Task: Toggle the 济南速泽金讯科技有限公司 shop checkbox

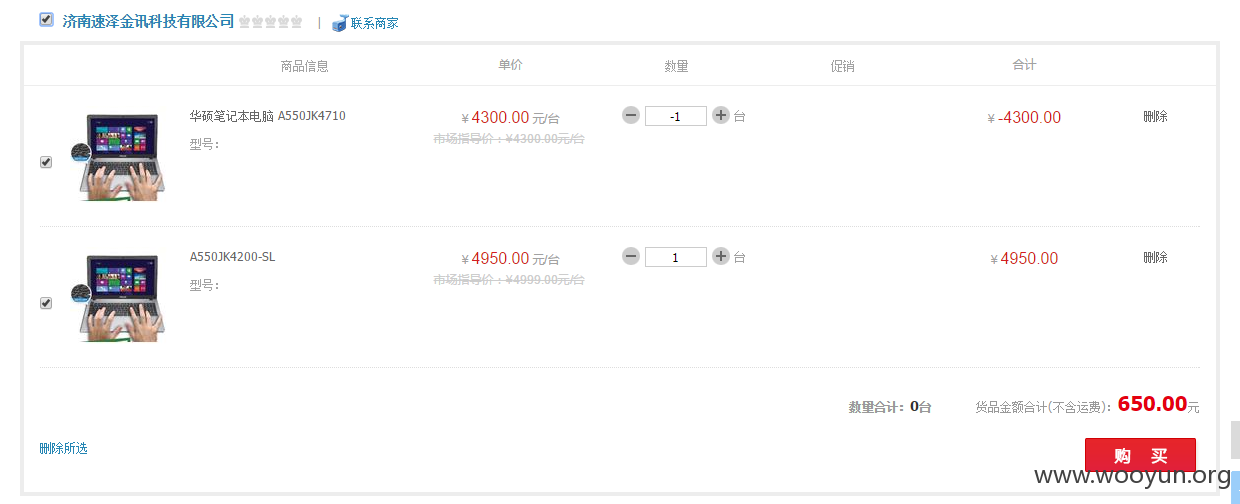Action: pos(46,19)
